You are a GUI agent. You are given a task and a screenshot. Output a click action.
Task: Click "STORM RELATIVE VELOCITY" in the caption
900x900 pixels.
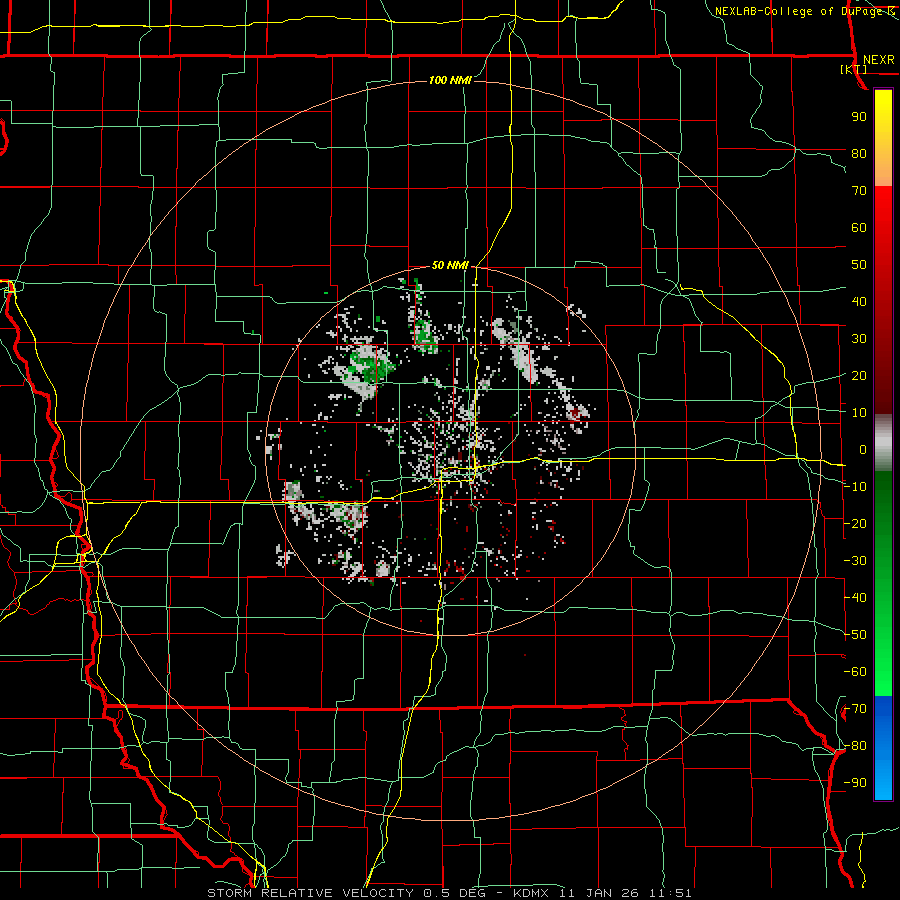tap(310, 893)
